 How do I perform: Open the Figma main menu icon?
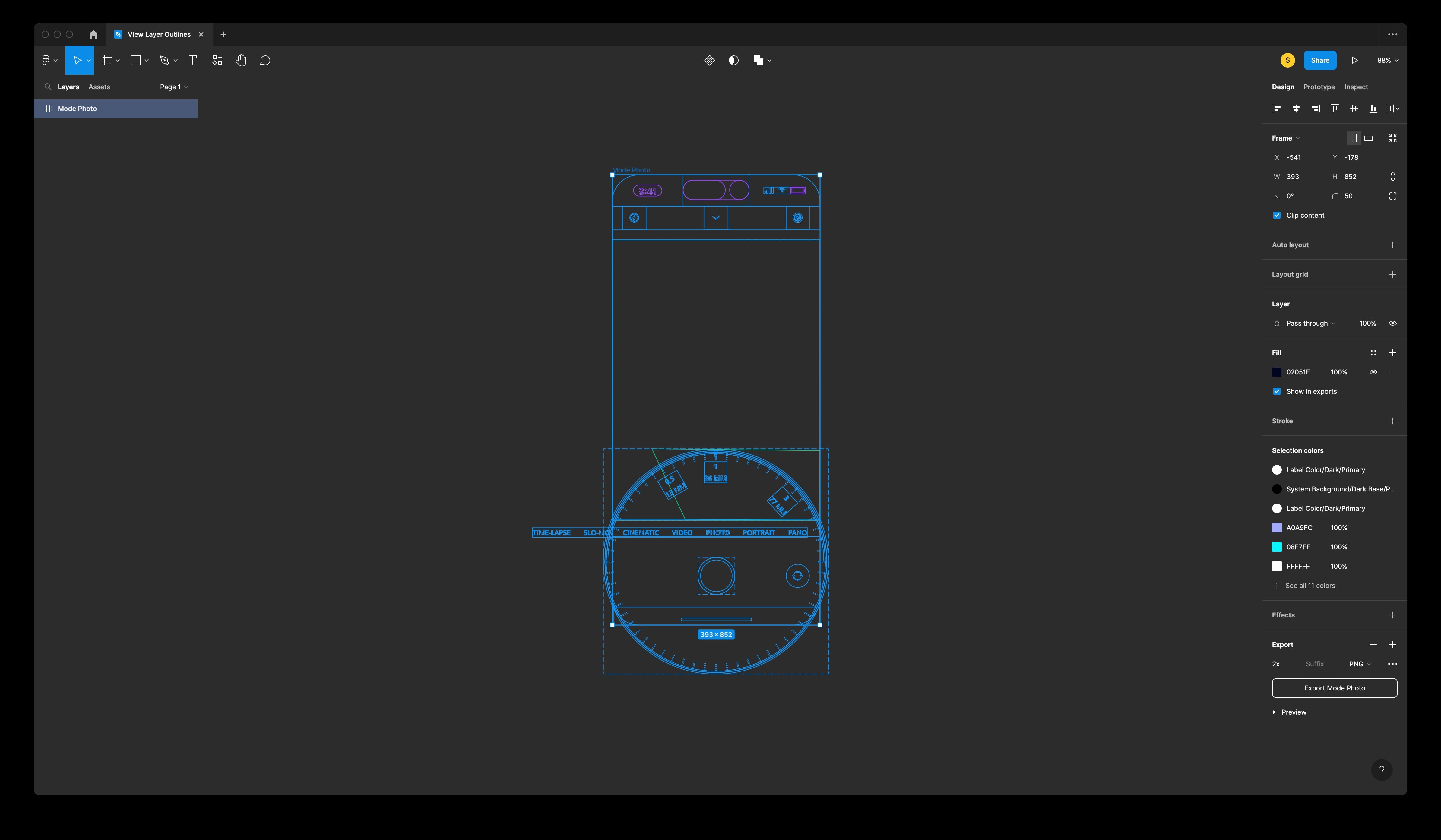pos(46,60)
